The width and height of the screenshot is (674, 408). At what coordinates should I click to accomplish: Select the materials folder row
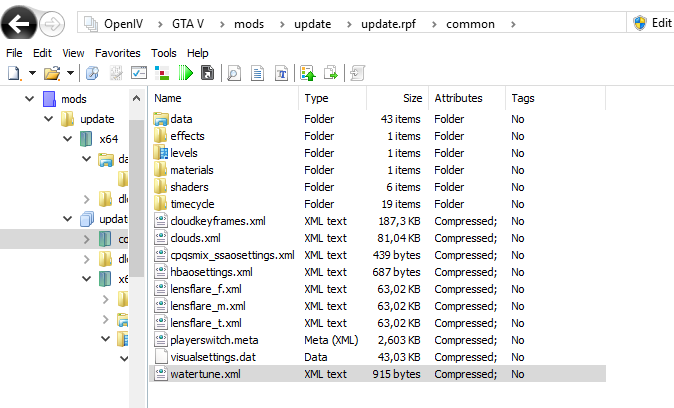click(x=377, y=170)
